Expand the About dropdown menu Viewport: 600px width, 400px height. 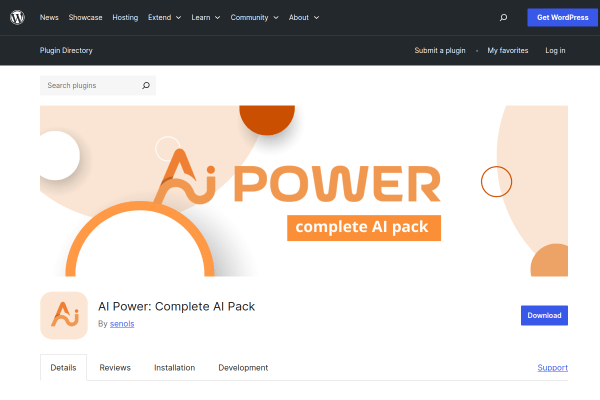[x=304, y=18]
